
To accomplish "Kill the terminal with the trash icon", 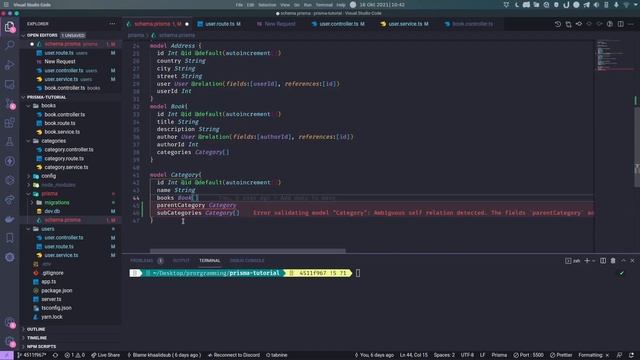I will [613, 260].
